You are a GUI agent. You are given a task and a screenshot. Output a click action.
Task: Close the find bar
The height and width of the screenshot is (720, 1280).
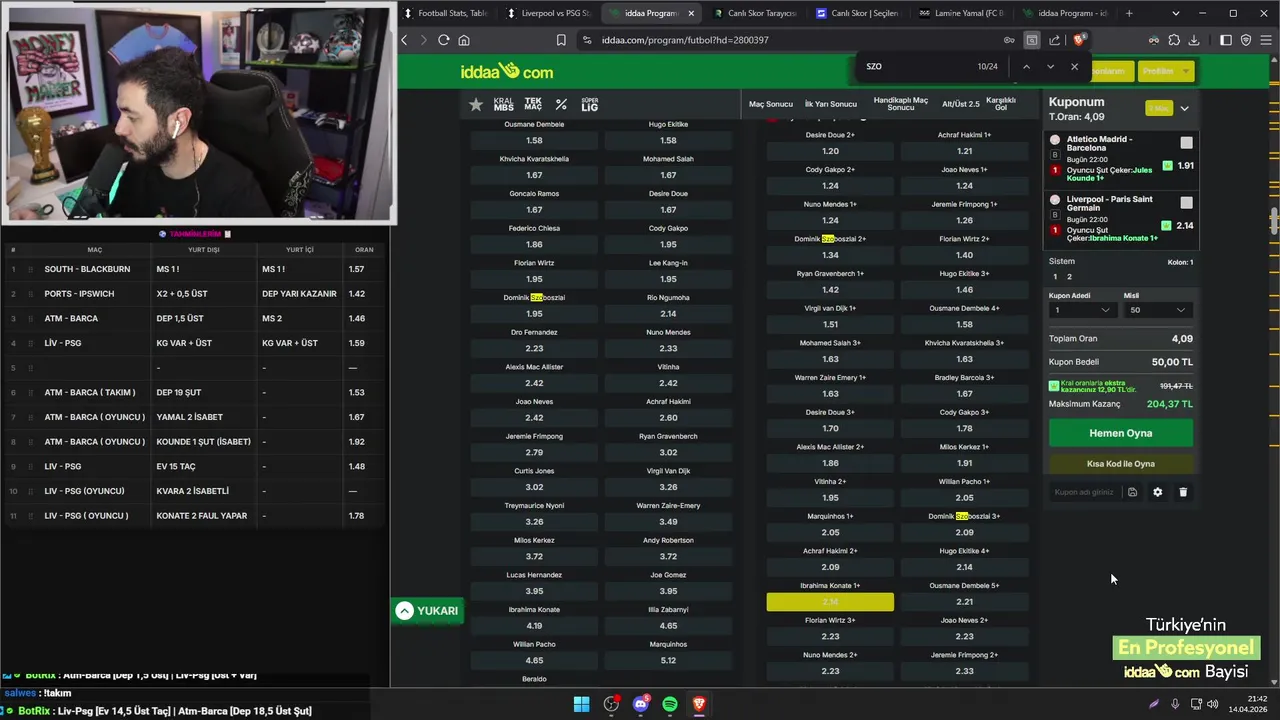(x=1075, y=66)
